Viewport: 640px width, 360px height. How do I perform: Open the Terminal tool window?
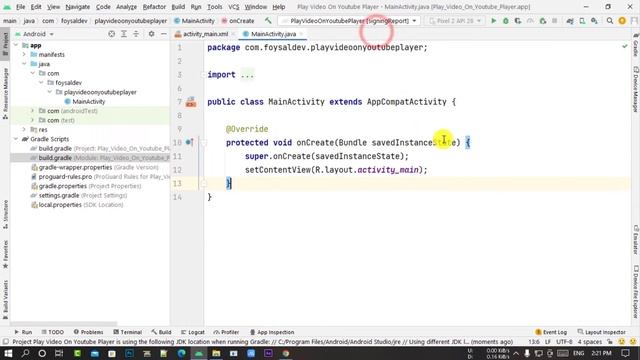127,332
